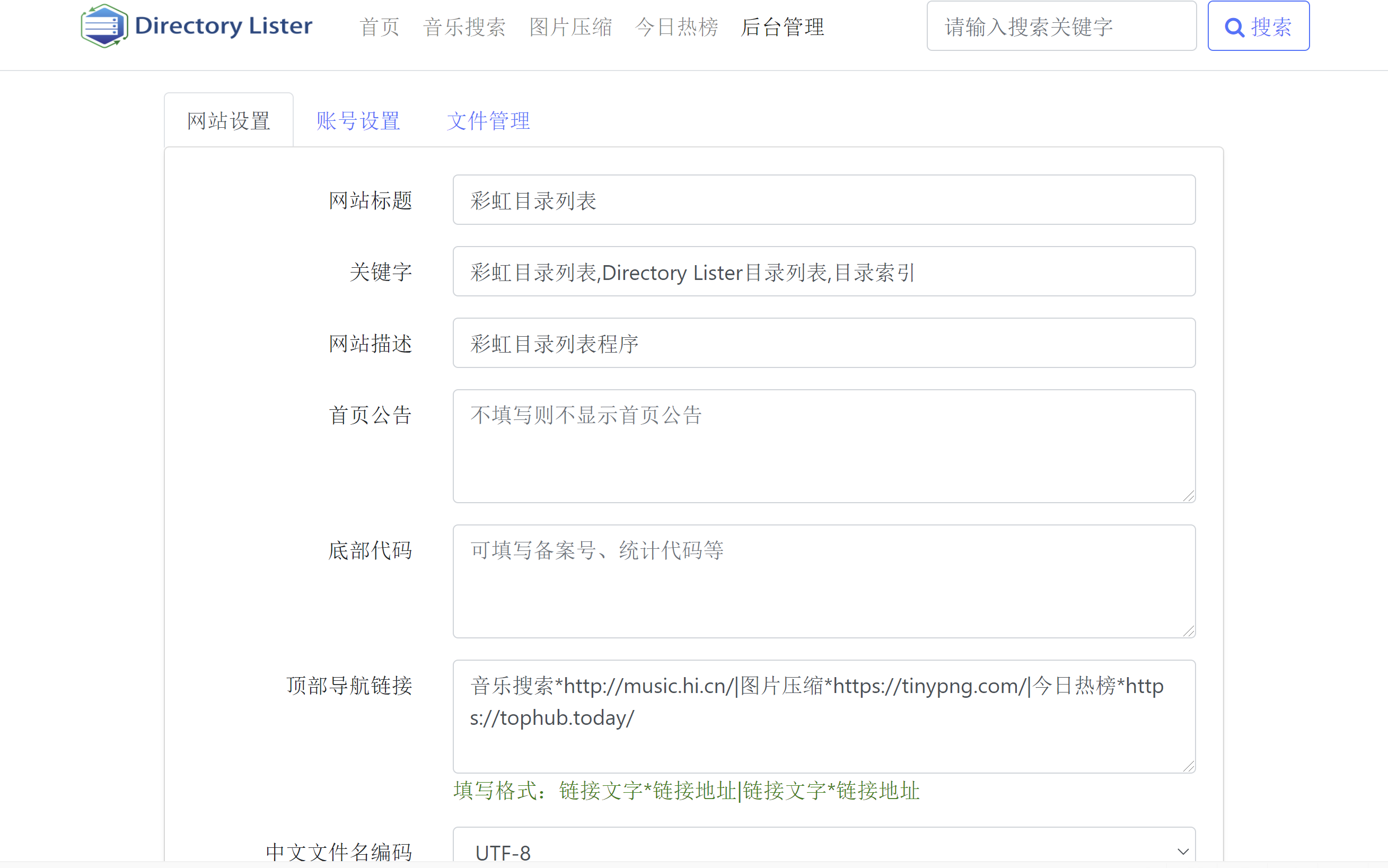This screenshot has height=868, width=1388.
Task: Click the 网站标题 input field
Action: (824, 200)
